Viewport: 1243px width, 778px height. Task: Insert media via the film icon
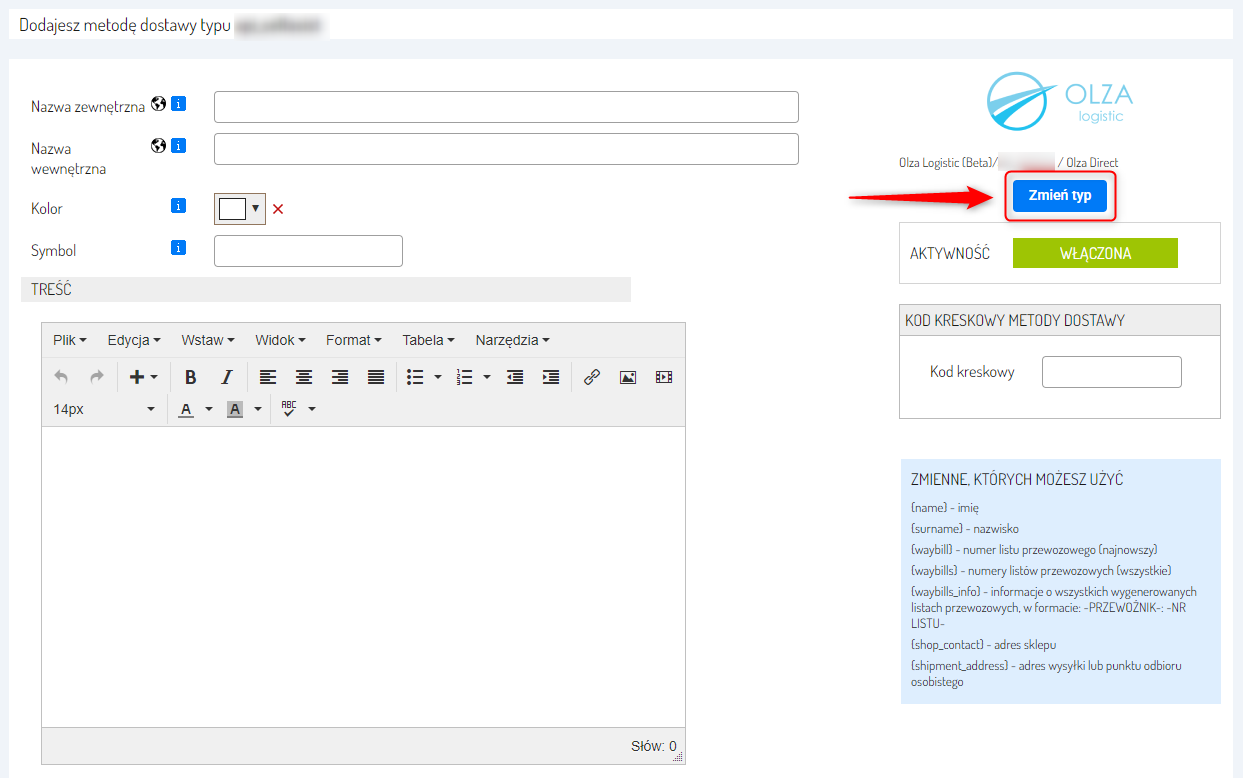click(x=664, y=377)
